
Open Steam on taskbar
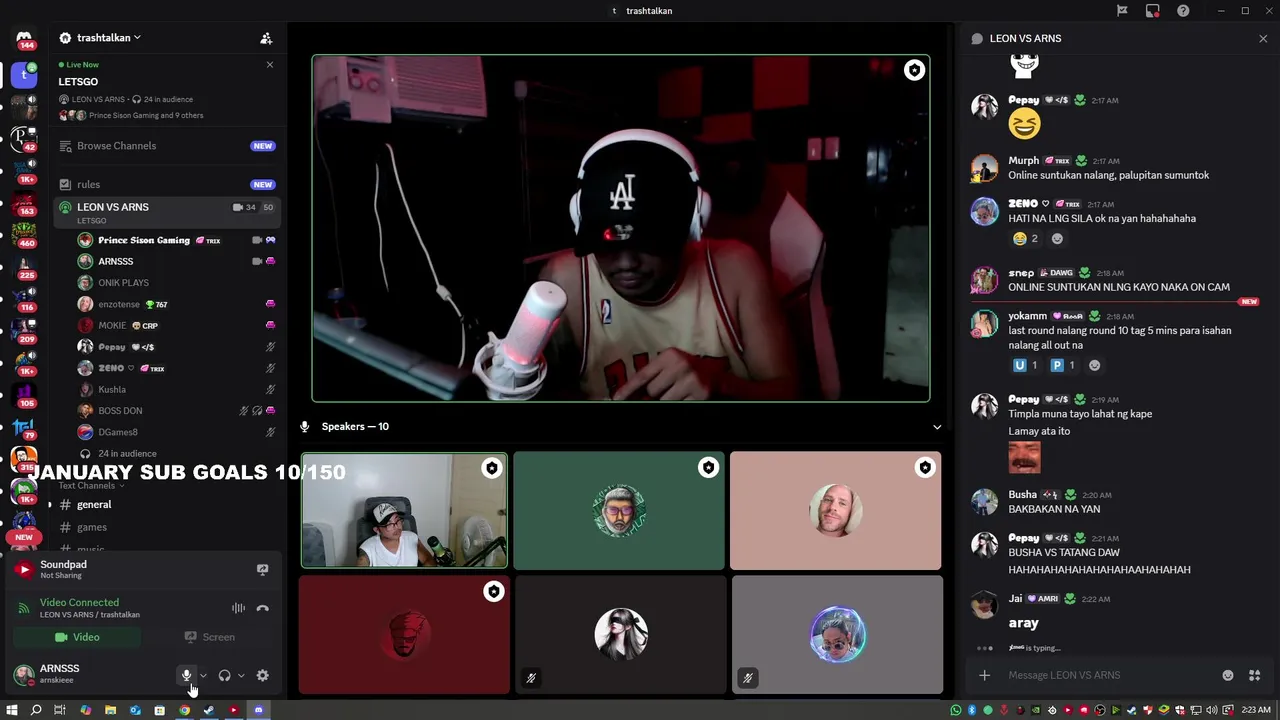pyautogui.click(x=209, y=710)
